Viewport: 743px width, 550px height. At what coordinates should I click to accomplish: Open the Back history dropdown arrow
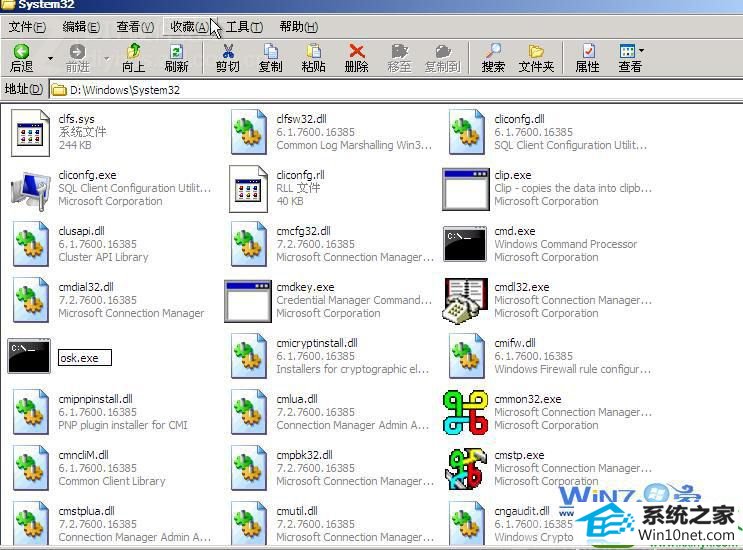point(50,59)
